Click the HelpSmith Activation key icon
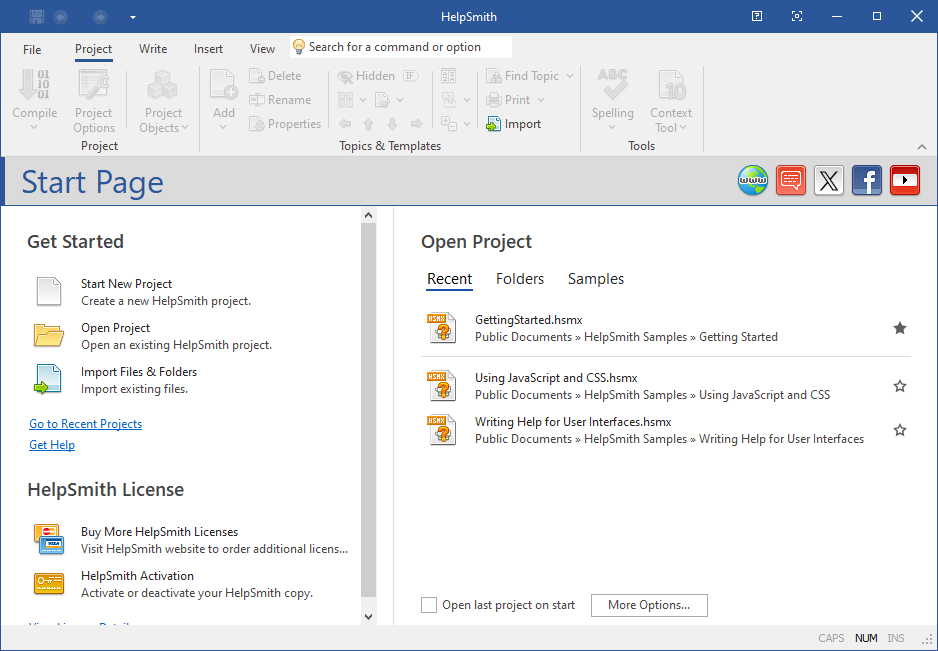The height and width of the screenshot is (651, 938). (x=48, y=583)
